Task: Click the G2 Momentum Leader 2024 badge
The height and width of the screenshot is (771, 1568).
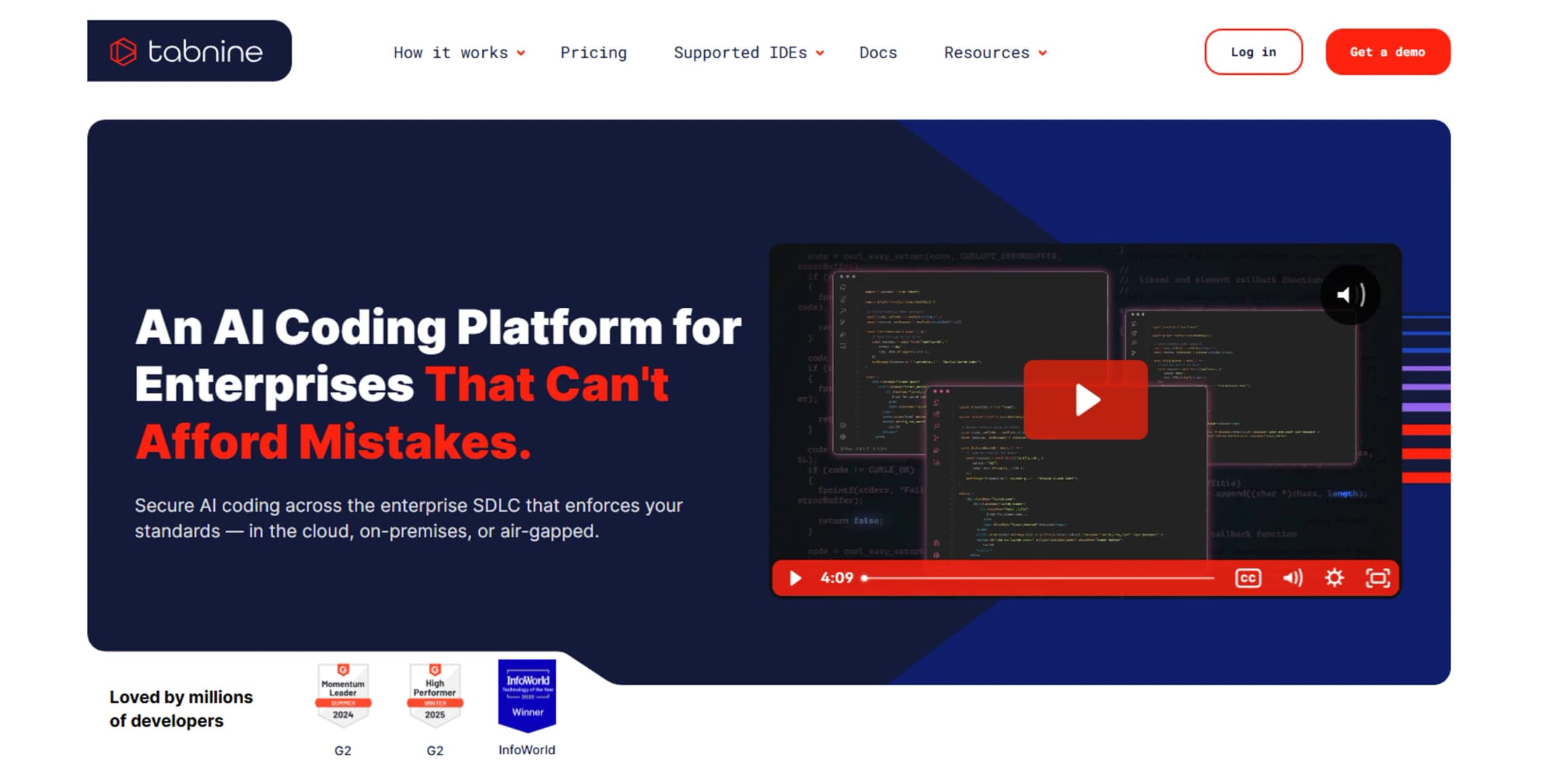Action: pos(343,694)
